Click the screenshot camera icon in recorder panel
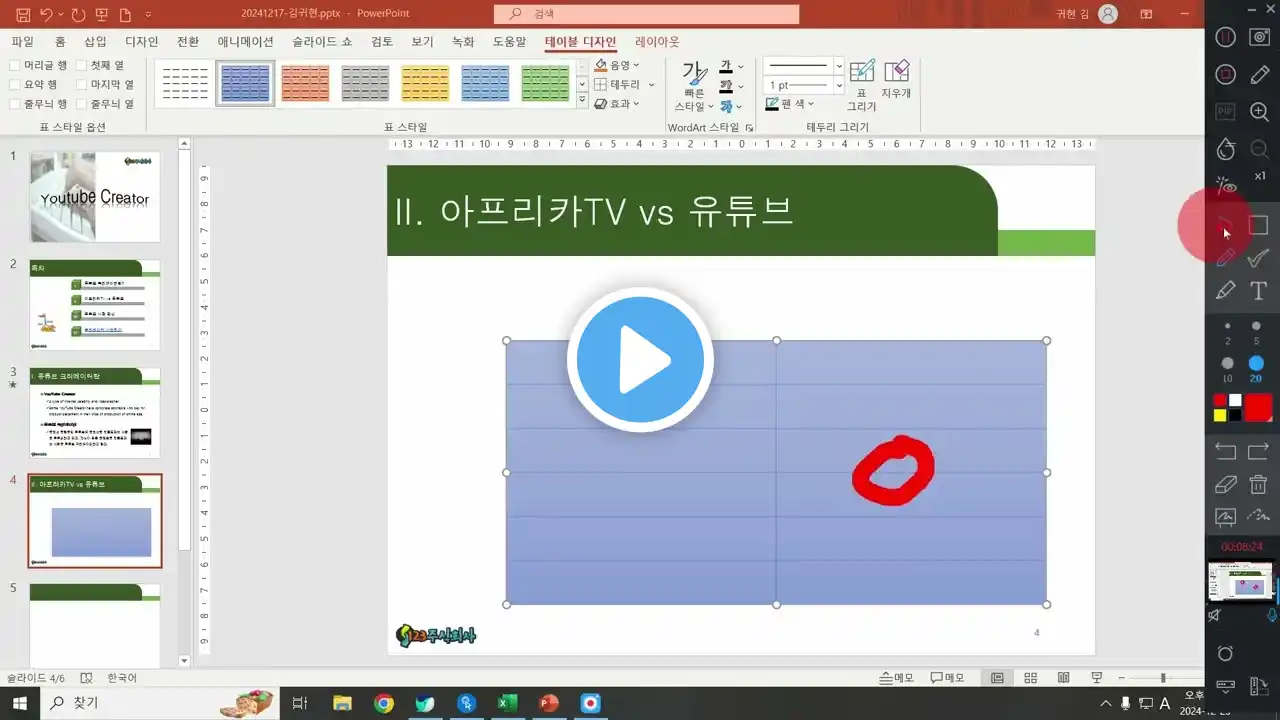This screenshot has height=720, width=1280. coord(1260,37)
